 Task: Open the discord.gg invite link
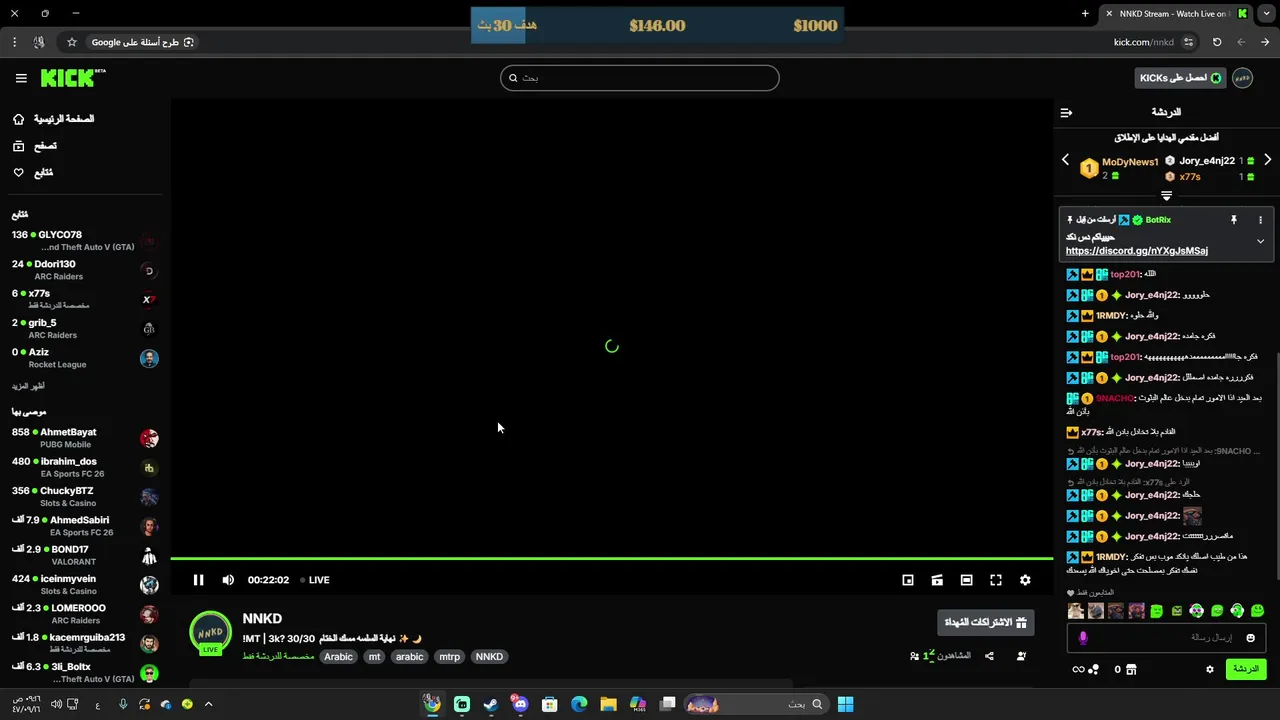click(1137, 251)
